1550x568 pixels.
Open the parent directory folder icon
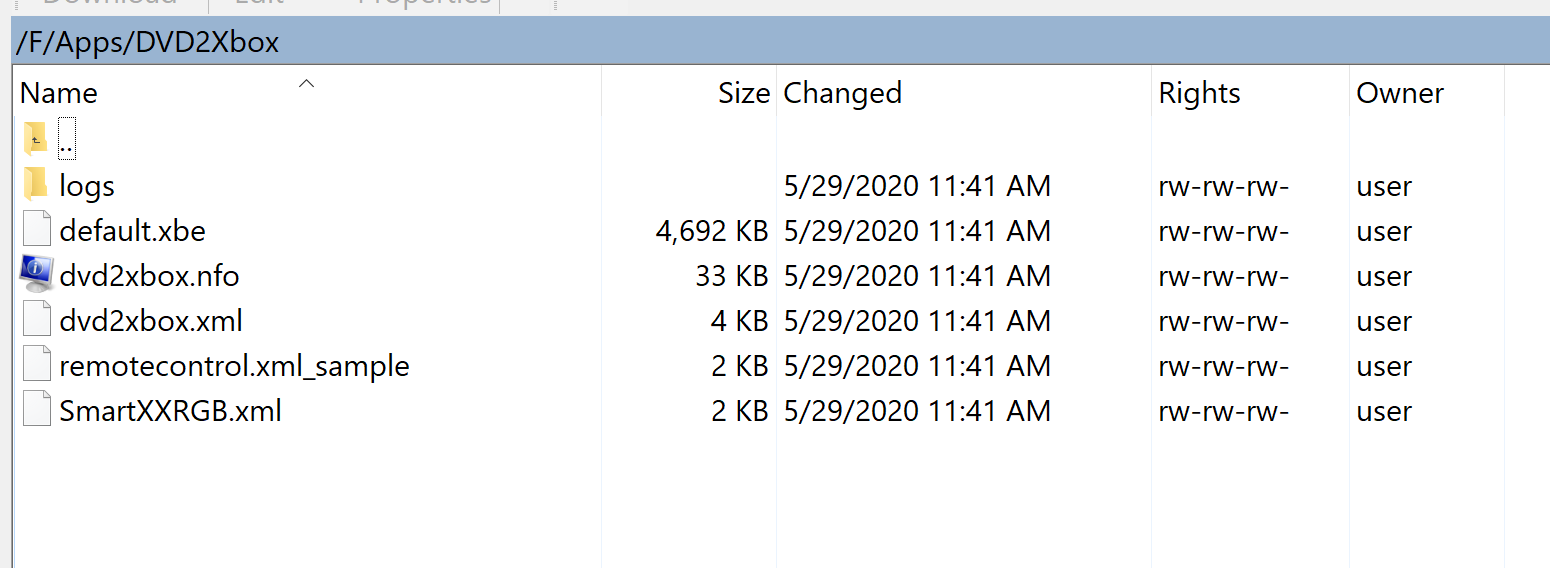(x=36, y=139)
